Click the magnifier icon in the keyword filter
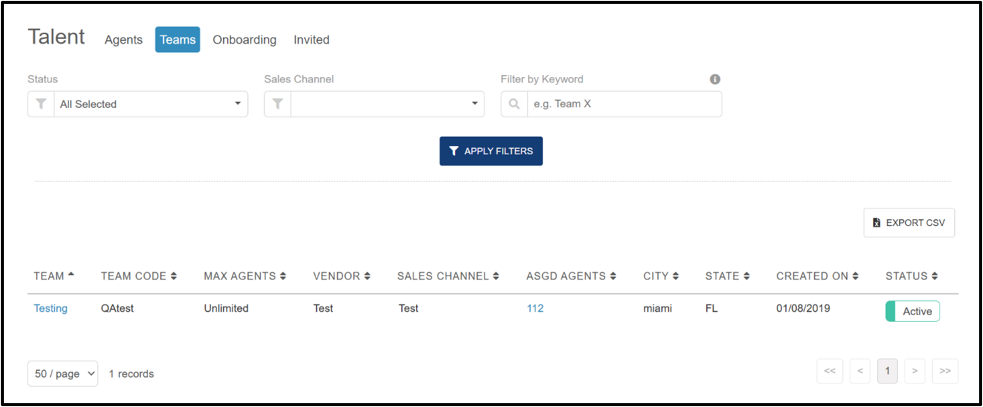 (514, 104)
